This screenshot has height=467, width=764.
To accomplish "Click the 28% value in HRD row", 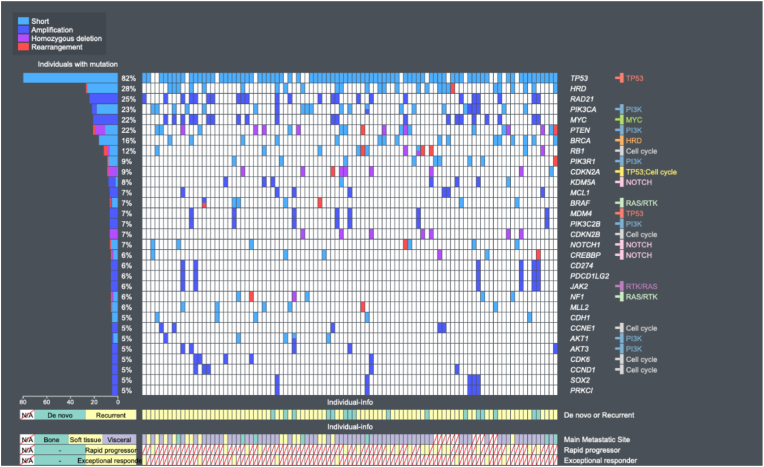I will 128,89.
